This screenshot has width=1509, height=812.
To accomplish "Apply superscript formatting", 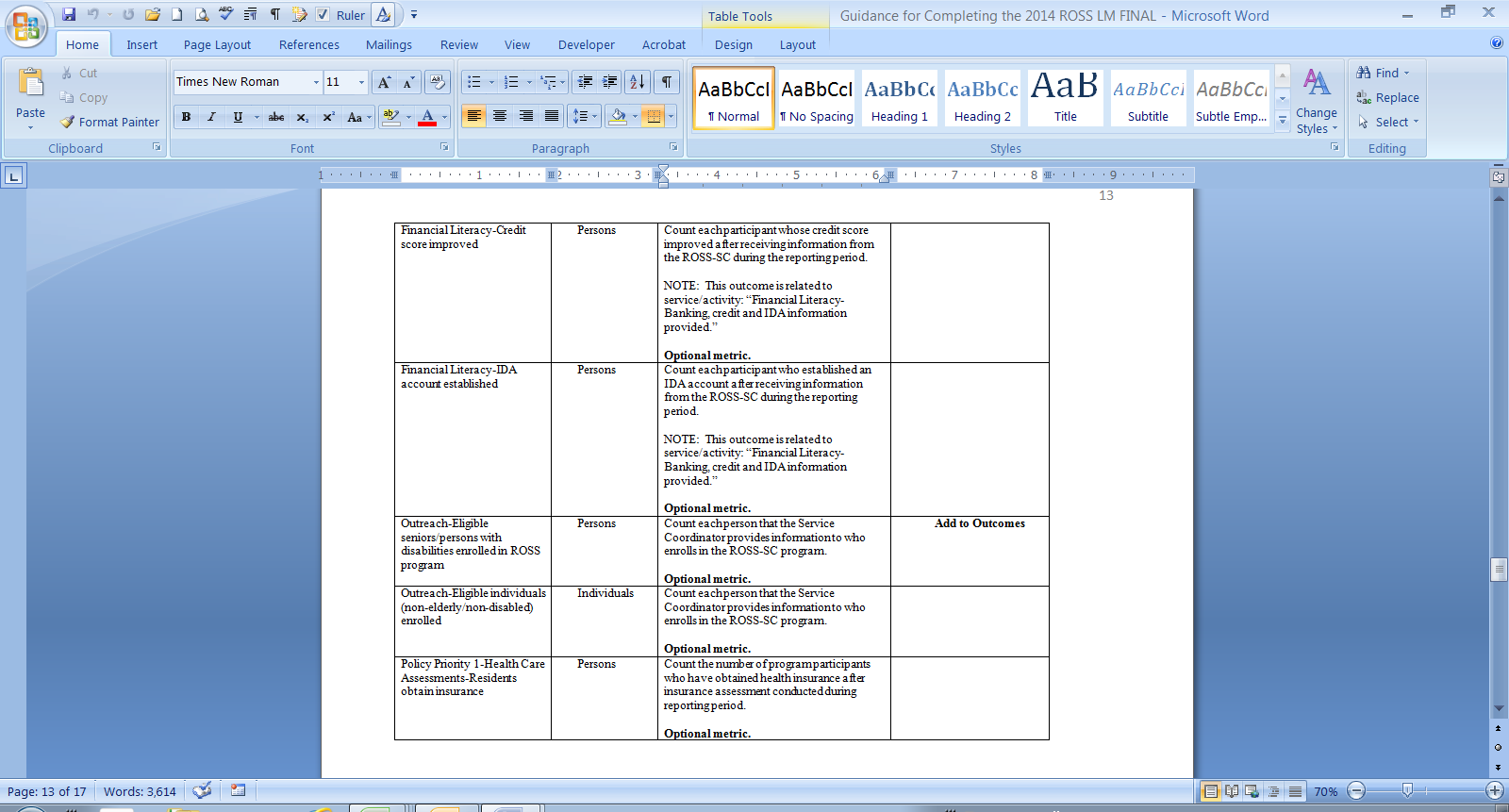I will click(328, 117).
